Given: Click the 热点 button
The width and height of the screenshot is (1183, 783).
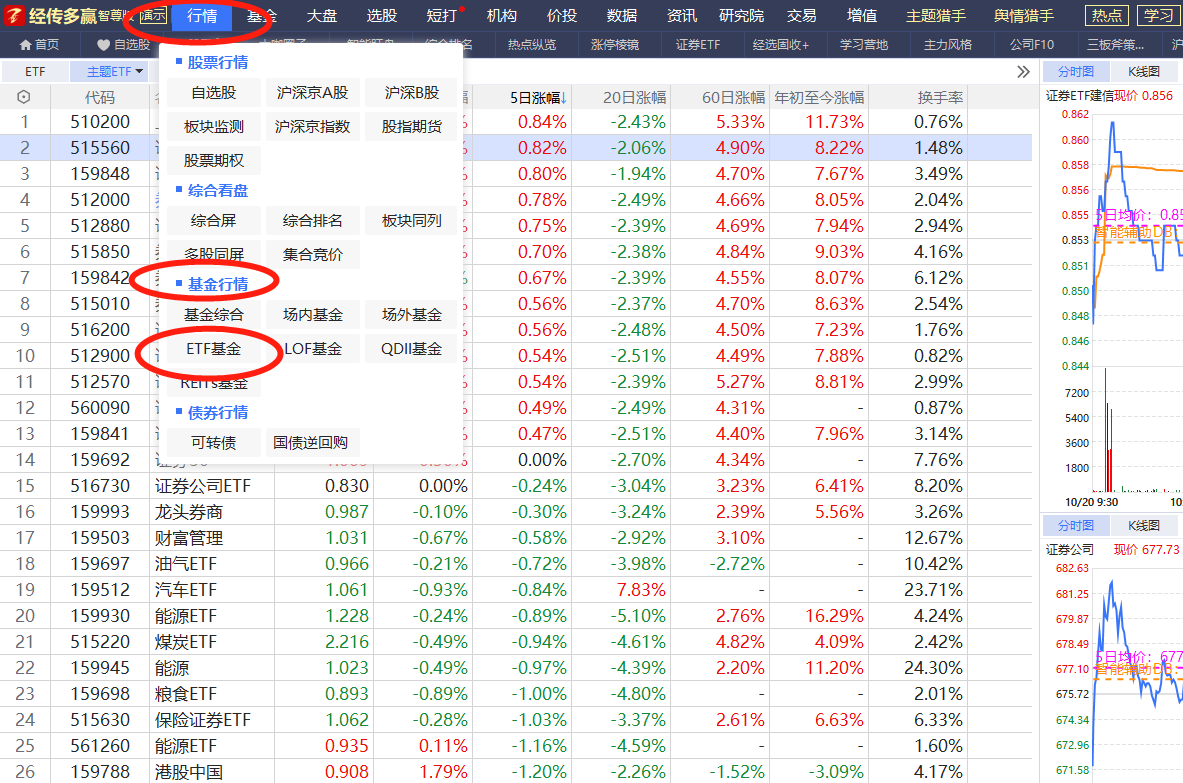Looking at the screenshot, I should pos(1106,16).
